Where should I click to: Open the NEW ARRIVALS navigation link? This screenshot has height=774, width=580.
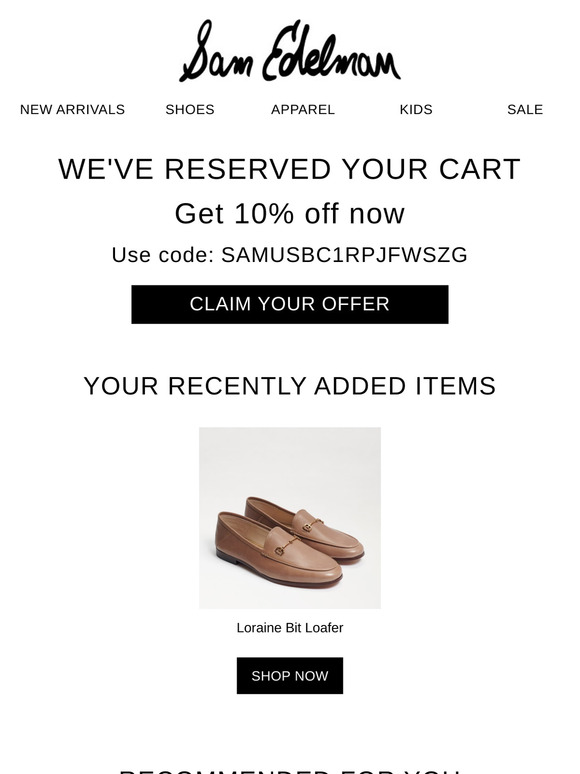[x=73, y=110]
